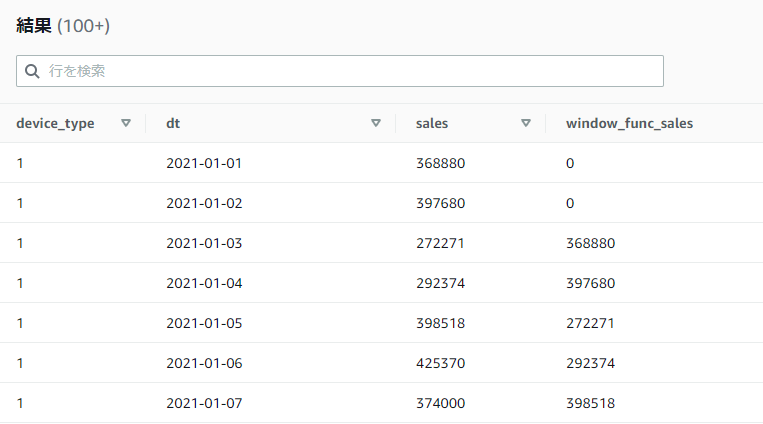
Task: Select sales value 425370
Action: 440,363
